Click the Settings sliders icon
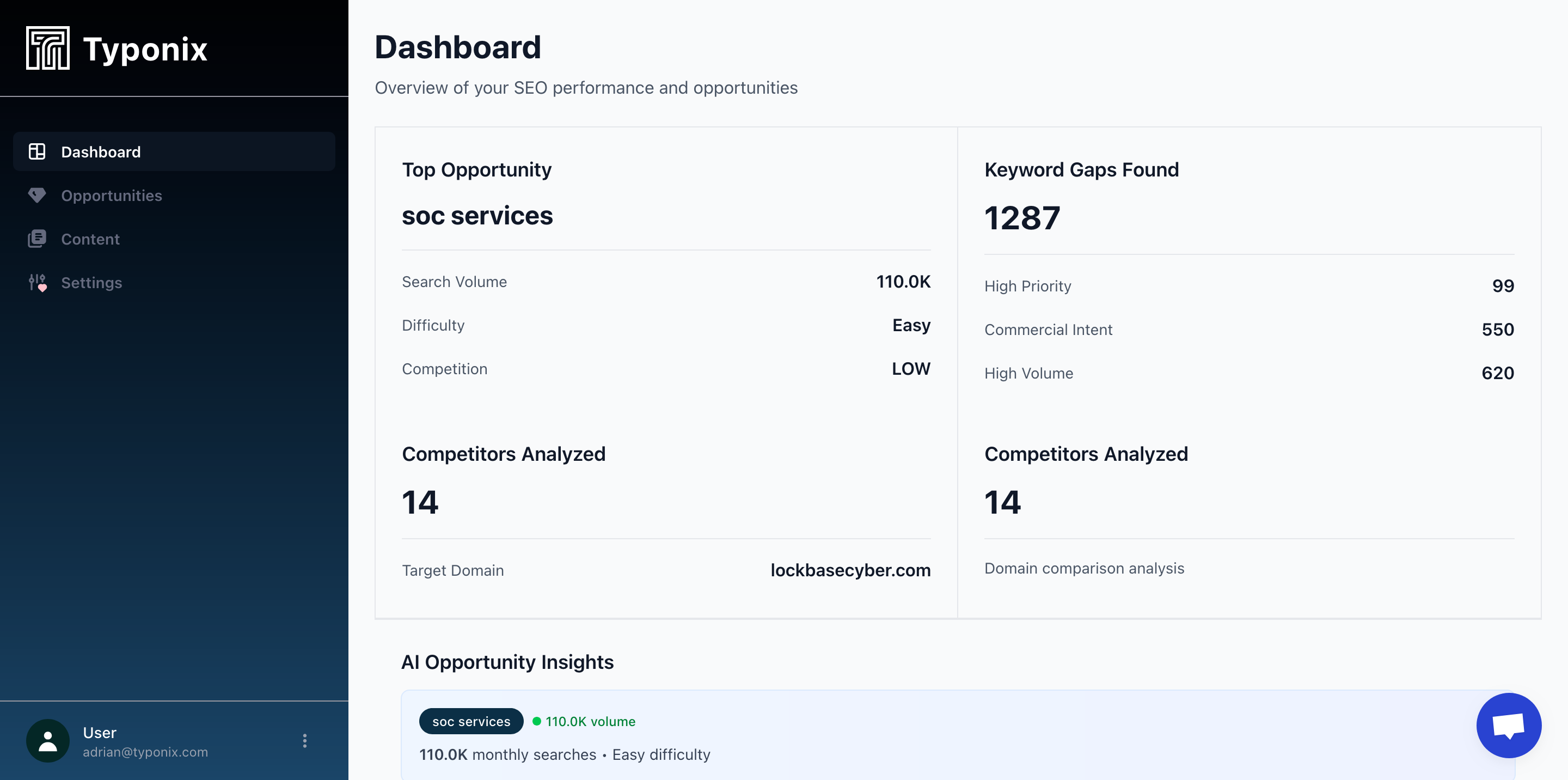 [37, 283]
